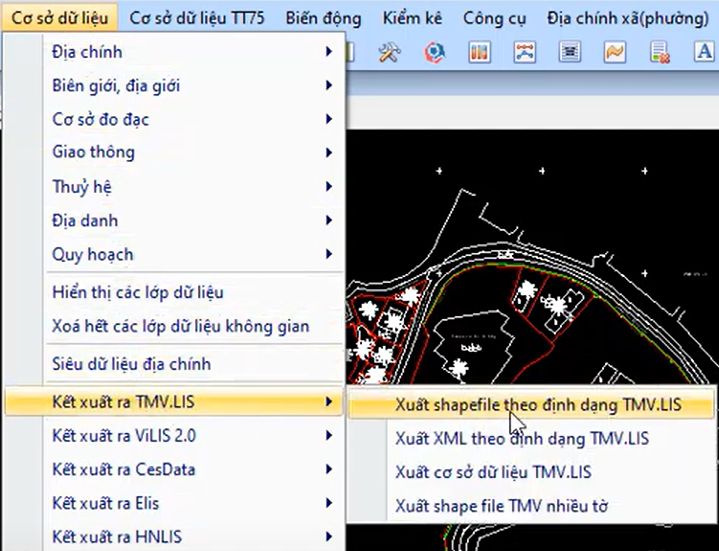The image size is (719, 551).
Task: Click the text alignment lines toolbar icon
Action: pos(570,52)
